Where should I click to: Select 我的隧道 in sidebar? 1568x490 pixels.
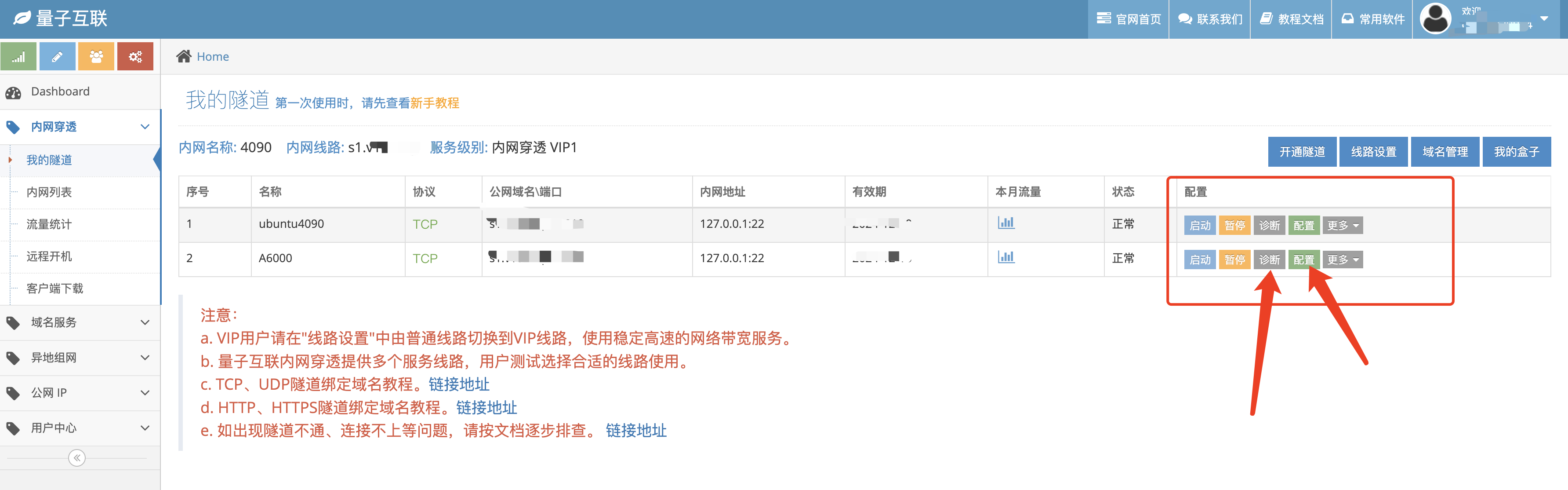[80, 160]
